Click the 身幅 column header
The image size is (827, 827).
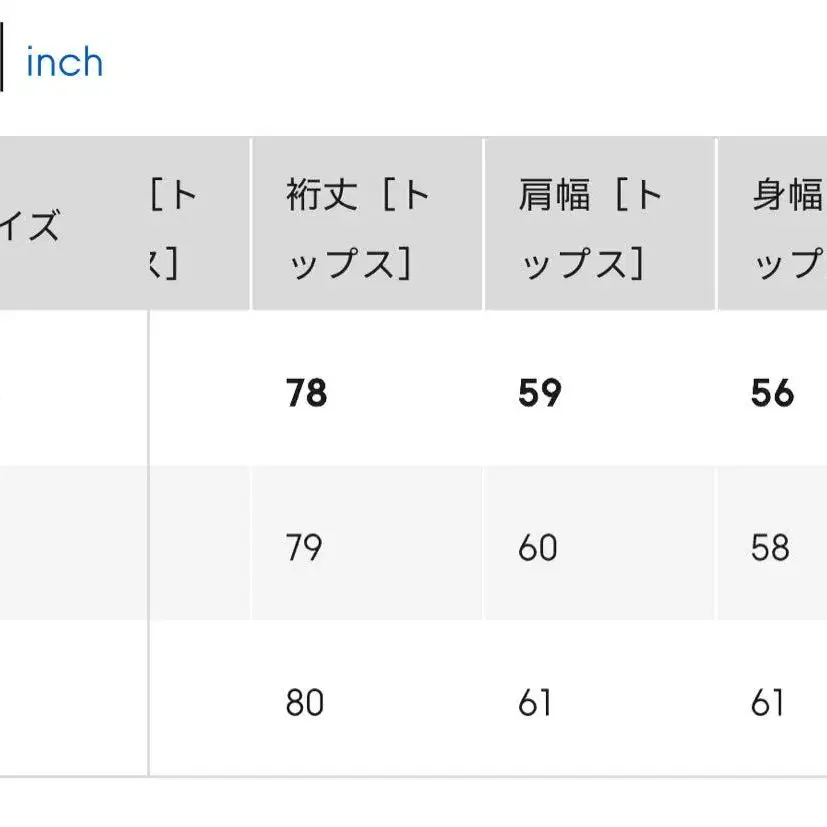(786, 225)
